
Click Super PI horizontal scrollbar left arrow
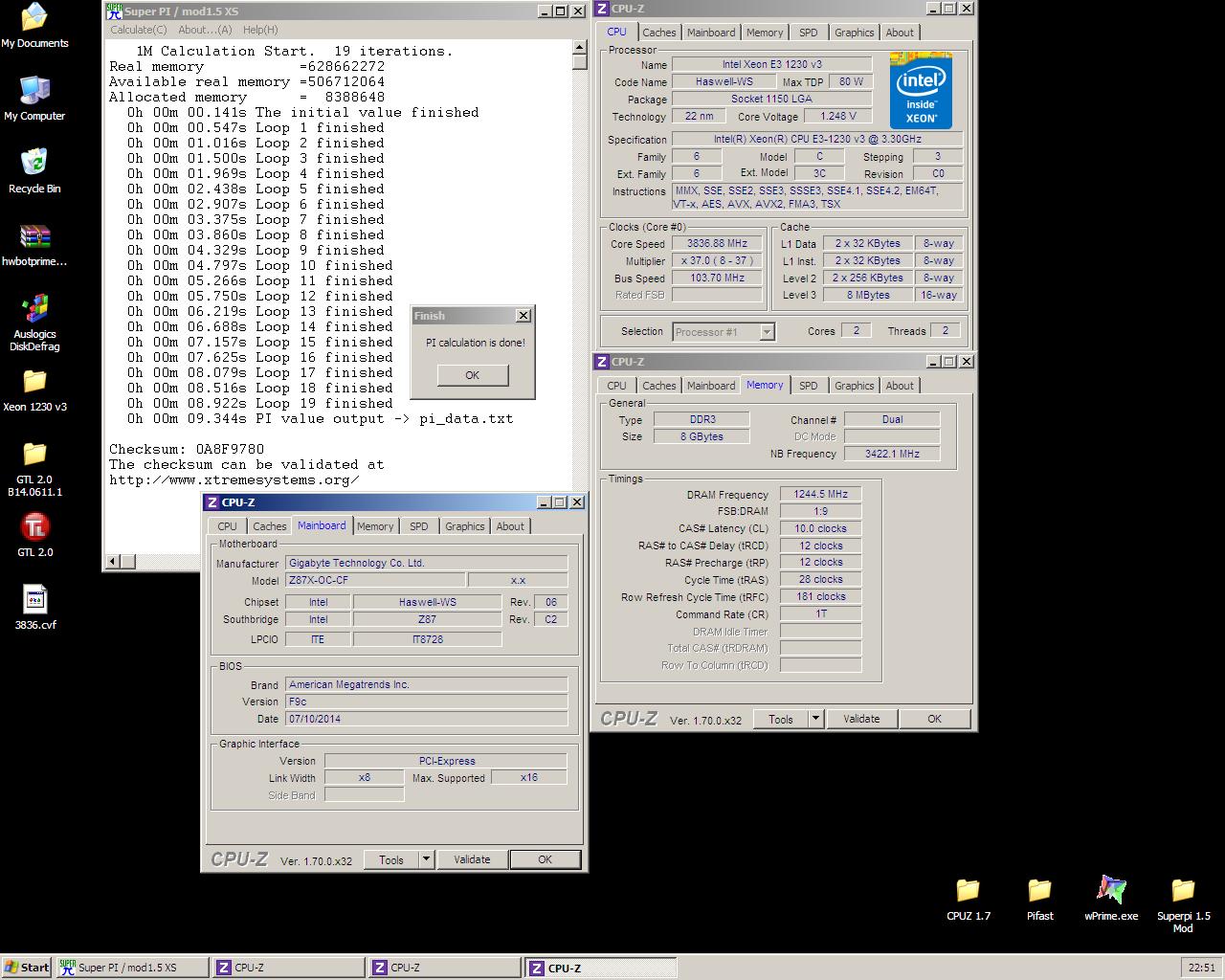114,561
